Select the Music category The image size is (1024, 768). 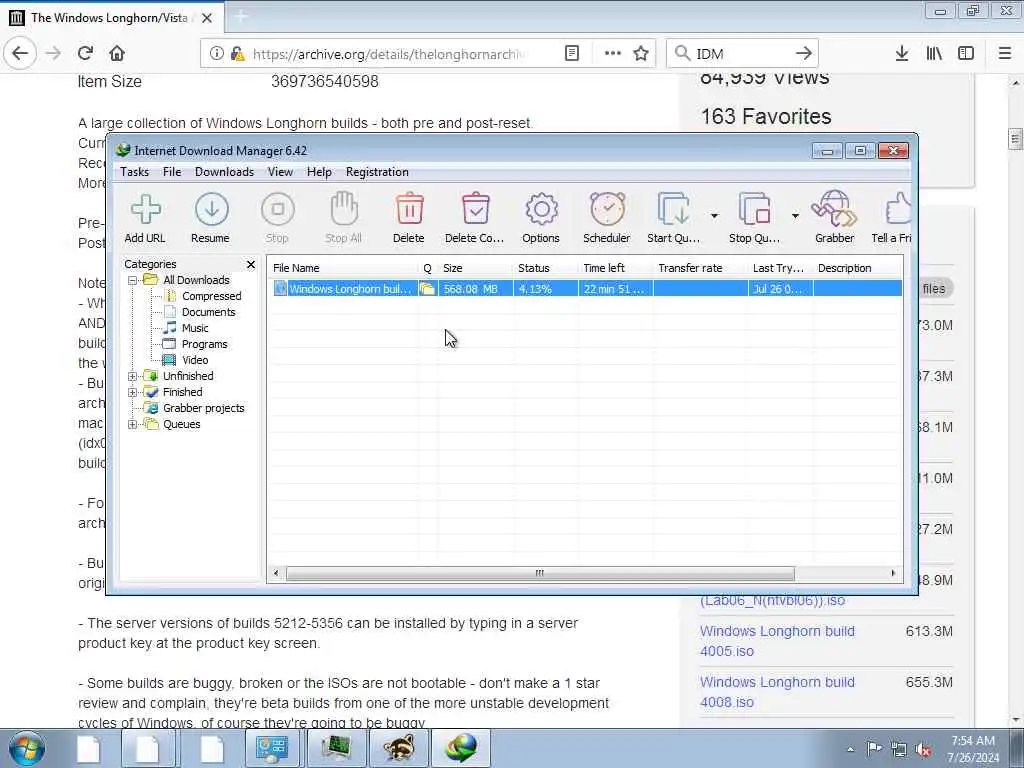coord(195,328)
